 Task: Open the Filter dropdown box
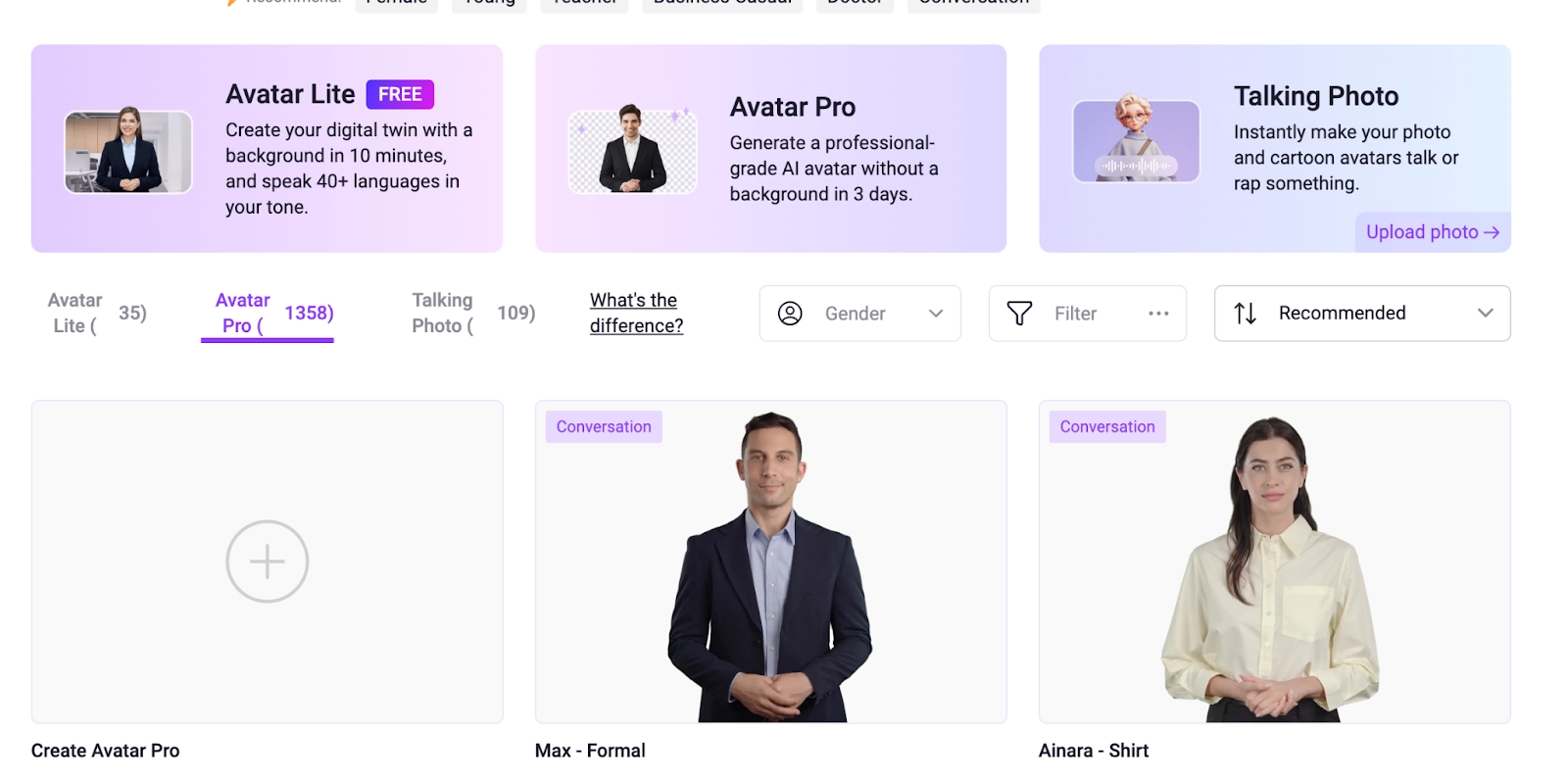pos(1088,314)
